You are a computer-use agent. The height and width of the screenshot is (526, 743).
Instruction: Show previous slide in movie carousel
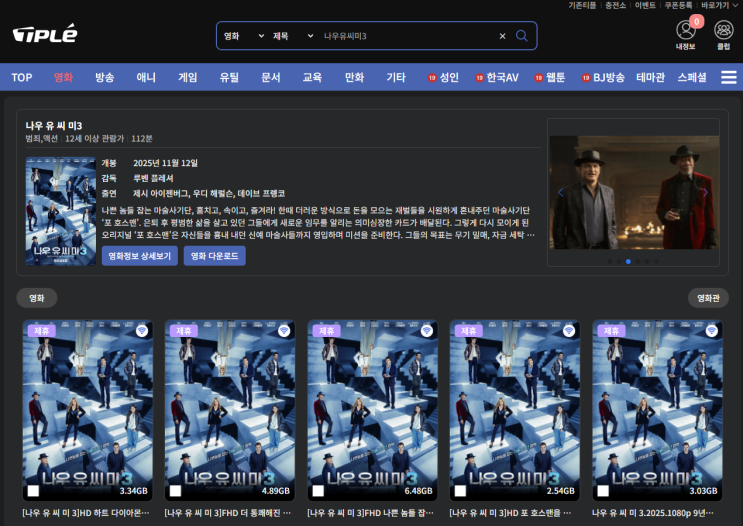pyautogui.click(x=561, y=192)
